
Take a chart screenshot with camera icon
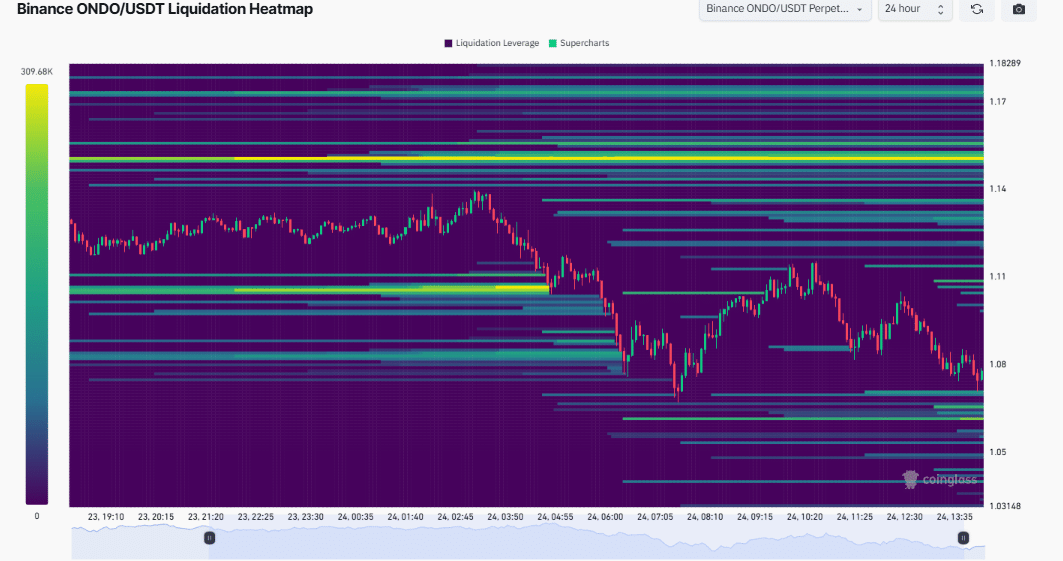point(1018,9)
